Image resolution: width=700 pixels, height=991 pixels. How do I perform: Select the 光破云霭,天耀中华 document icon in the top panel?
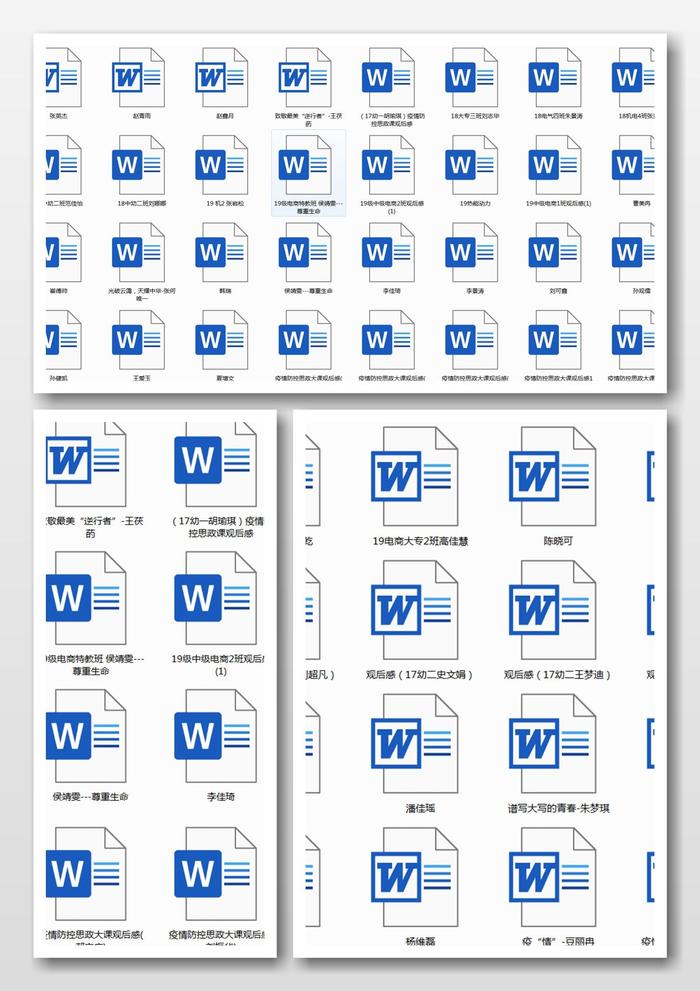point(138,253)
